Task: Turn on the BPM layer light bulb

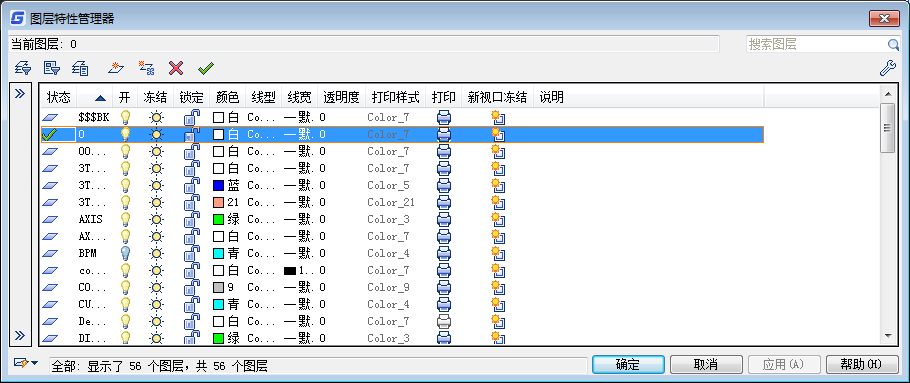Action: pyautogui.click(x=125, y=253)
